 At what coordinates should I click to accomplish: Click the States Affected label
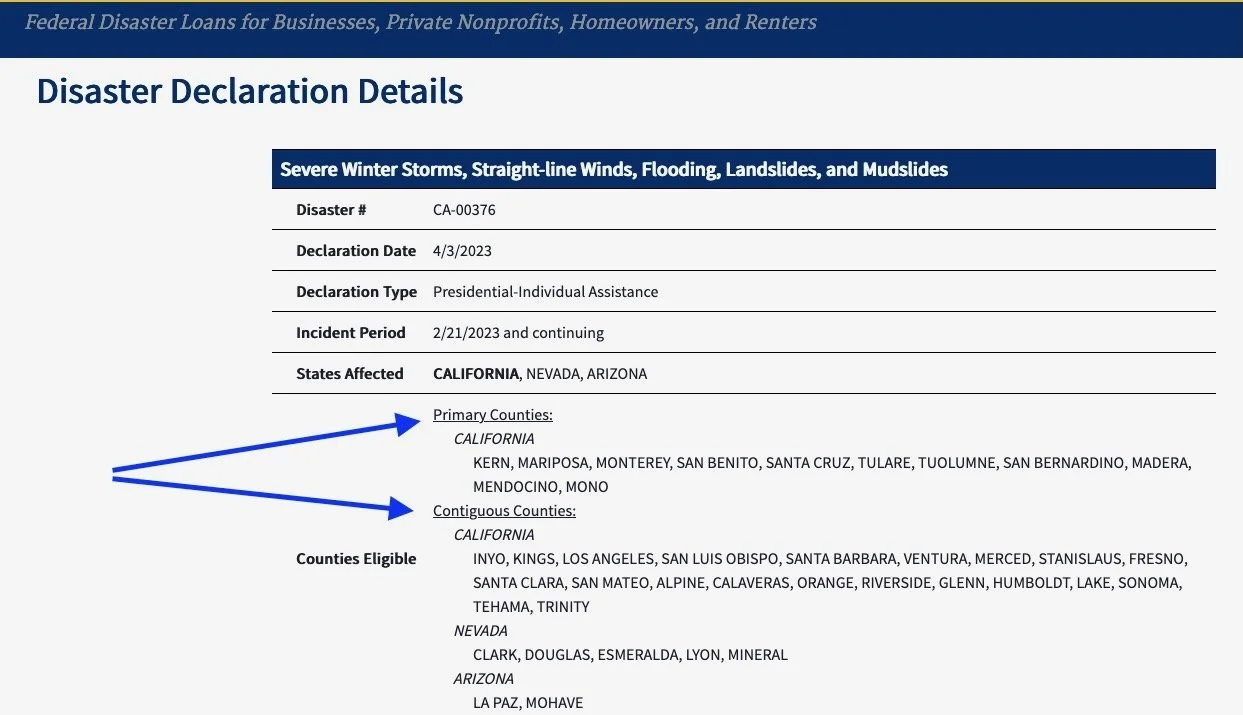click(x=350, y=374)
